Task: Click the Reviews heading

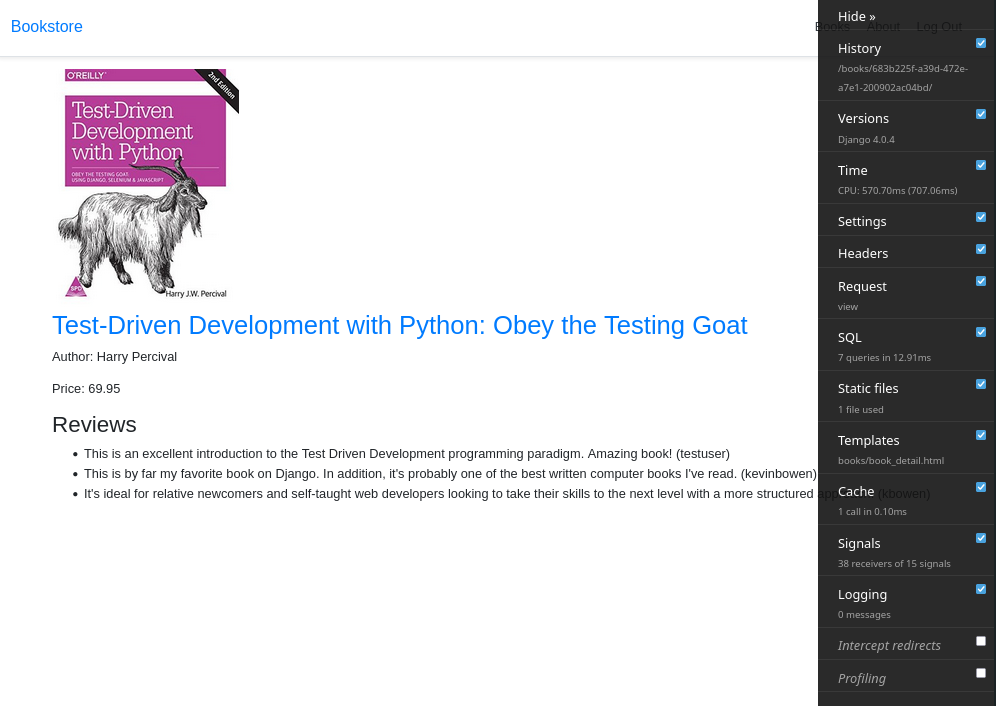Action: click(94, 424)
